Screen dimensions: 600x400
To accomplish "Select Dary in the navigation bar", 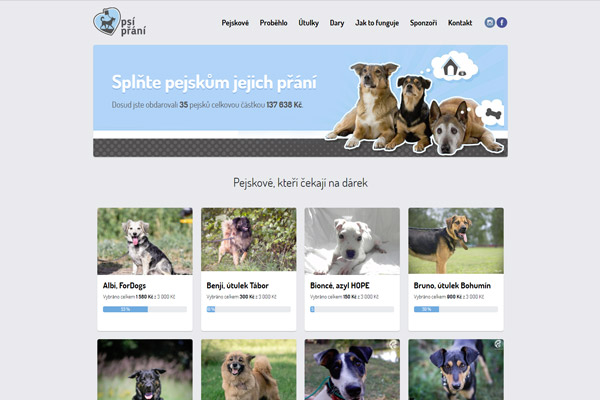I will pyautogui.click(x=337, y=23).
